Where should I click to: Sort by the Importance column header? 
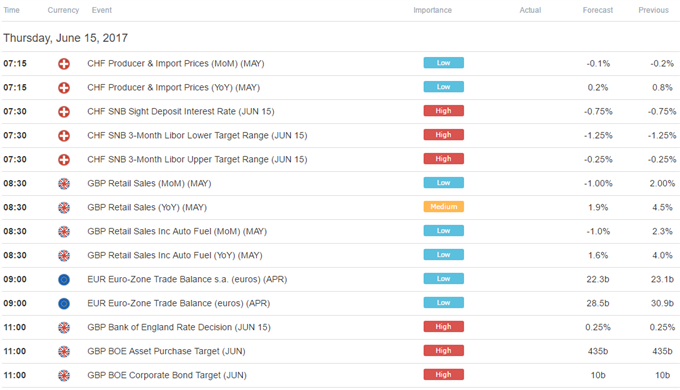432,10
